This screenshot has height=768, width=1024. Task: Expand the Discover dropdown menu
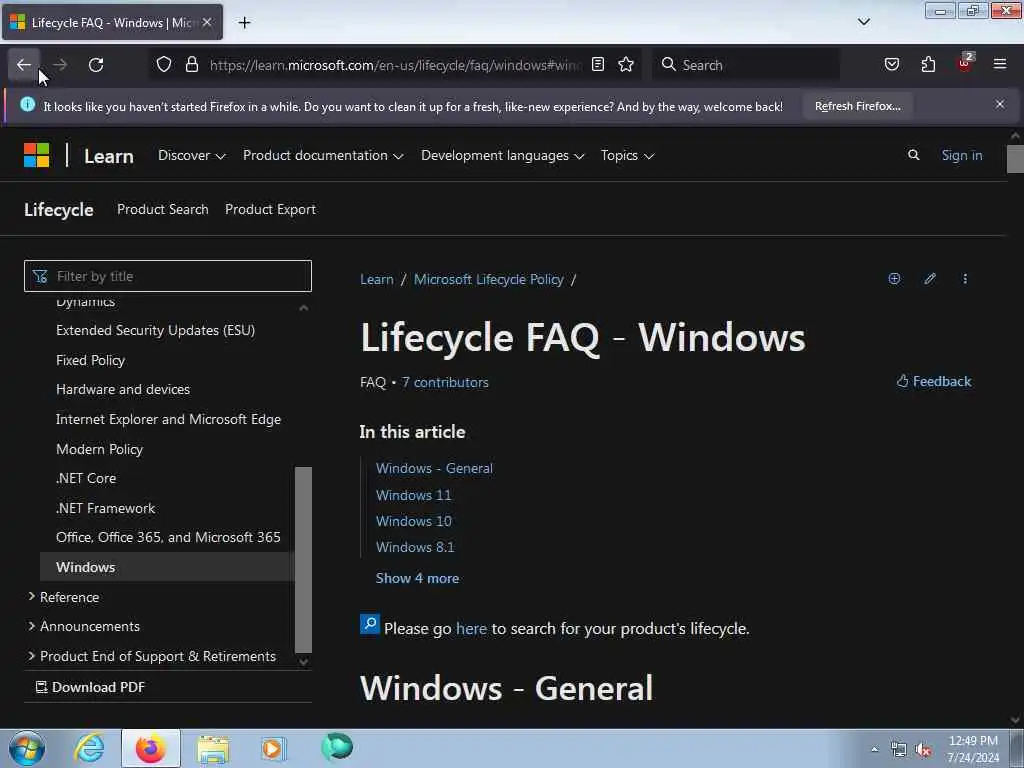(191, 155)
